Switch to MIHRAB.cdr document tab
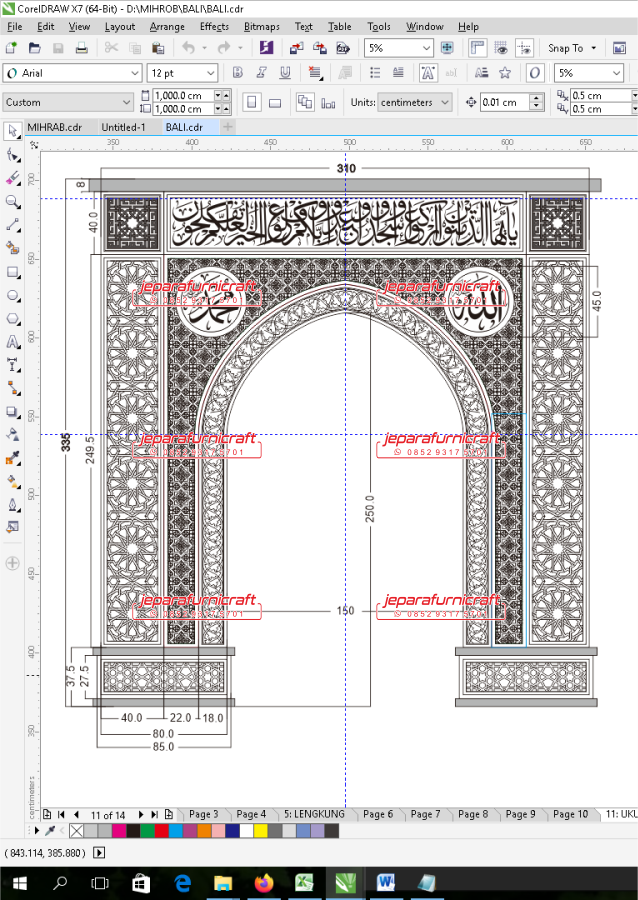The height and width of the screenshot is (900, 638). (x=54, y=127)
